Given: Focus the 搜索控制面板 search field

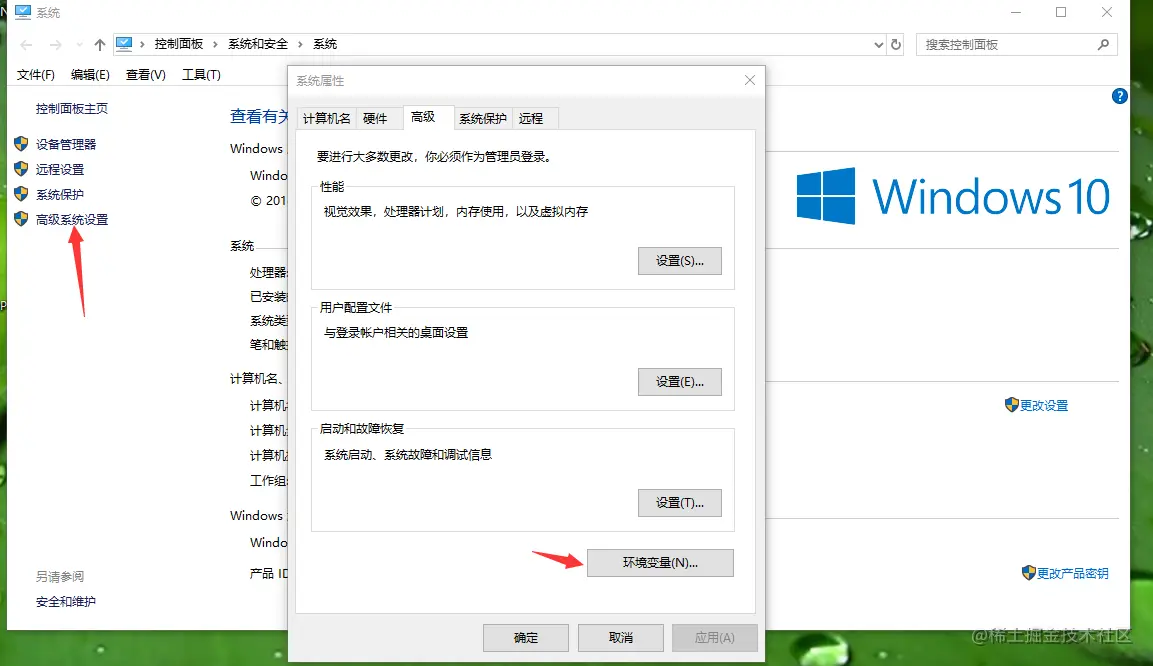Looking at the screenshot, I should point(1016,45).
